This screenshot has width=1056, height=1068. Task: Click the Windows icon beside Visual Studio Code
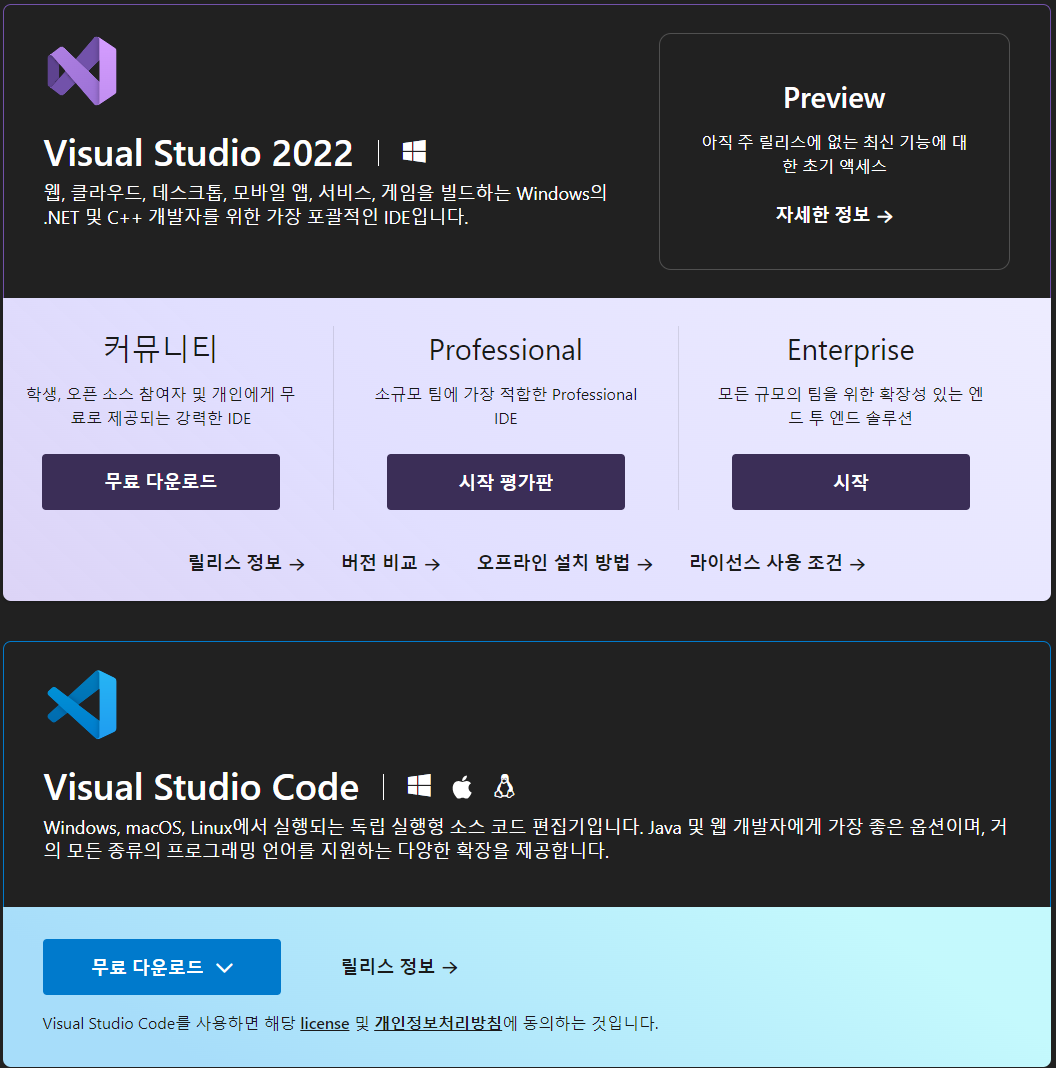419,786
